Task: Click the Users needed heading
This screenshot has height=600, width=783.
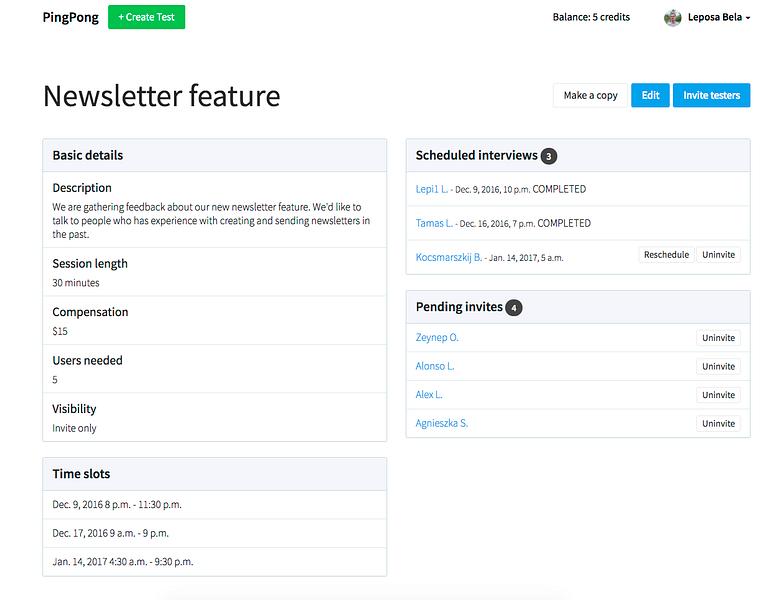Action: tap(87, 360)
